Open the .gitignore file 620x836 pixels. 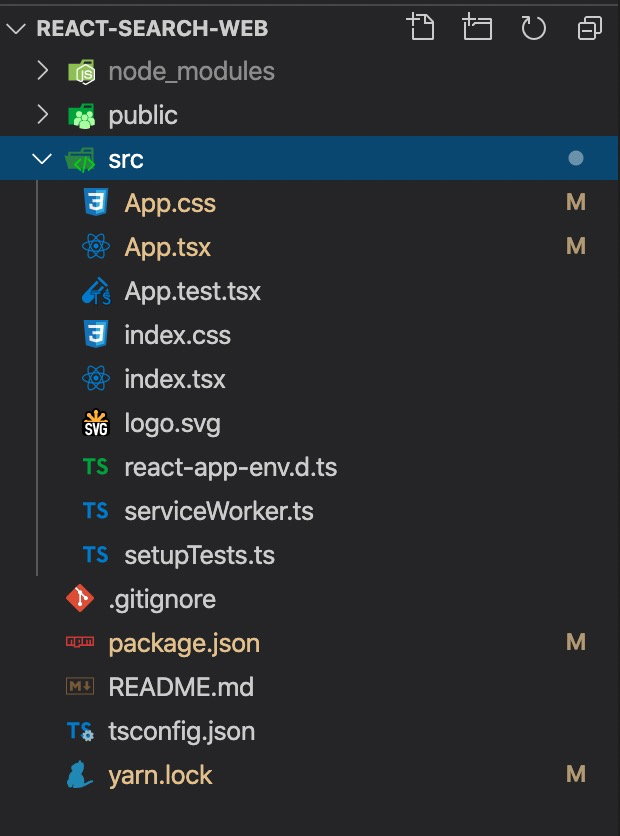[162, 600]
